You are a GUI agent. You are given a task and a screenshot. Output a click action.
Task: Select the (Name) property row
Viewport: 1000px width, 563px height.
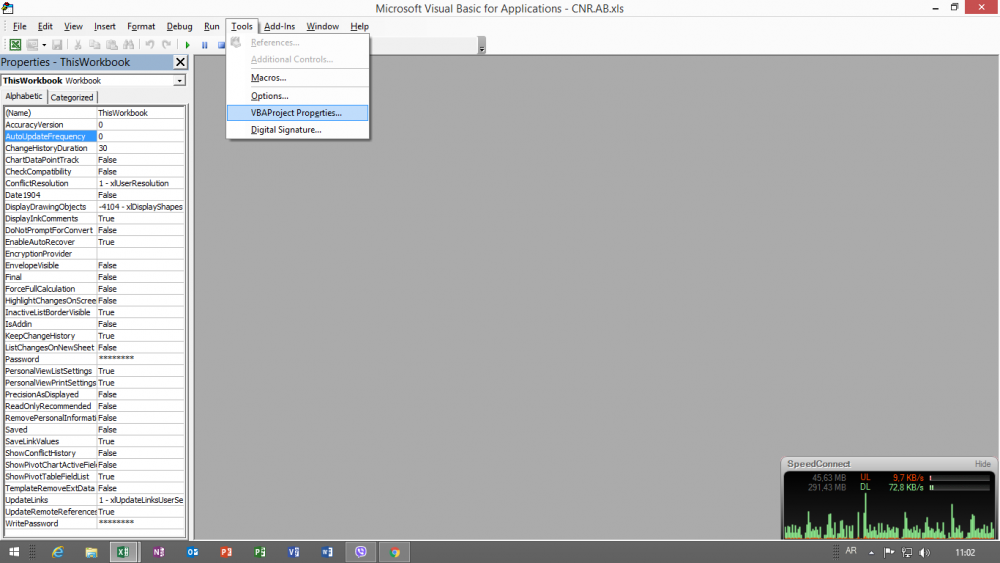tap(94, 113)
